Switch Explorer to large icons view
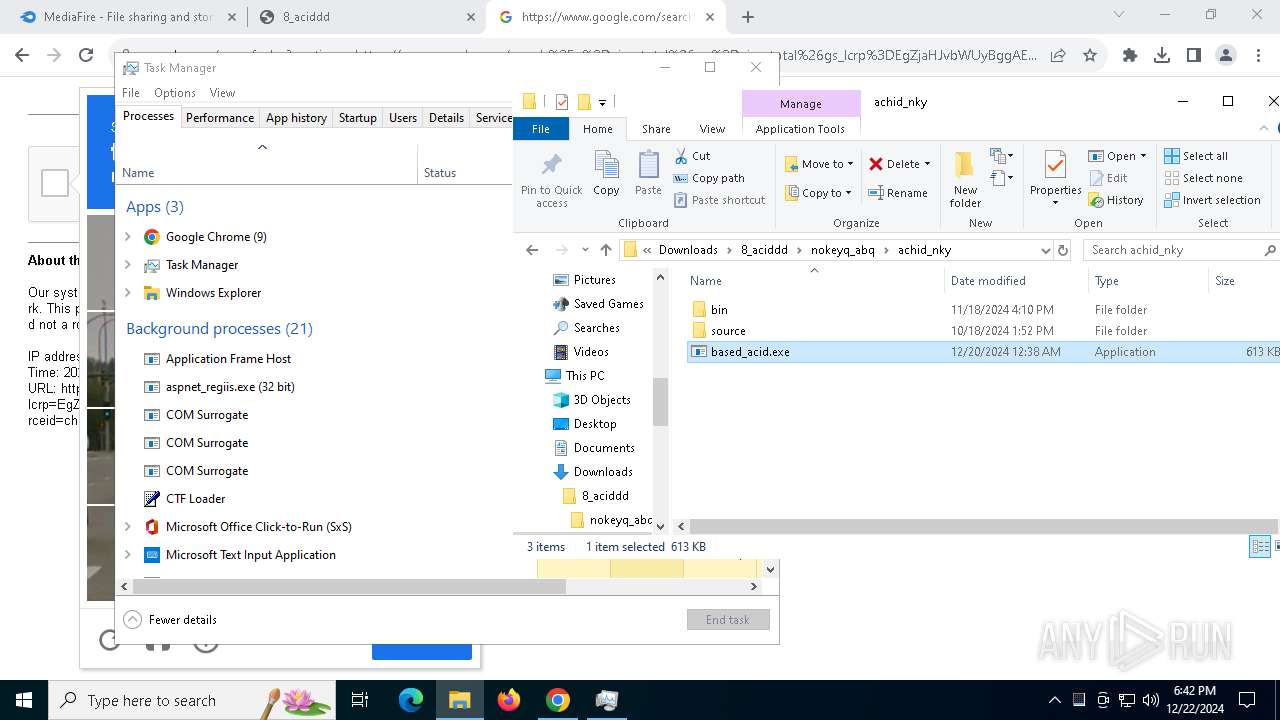 [x=1277, y=546]
